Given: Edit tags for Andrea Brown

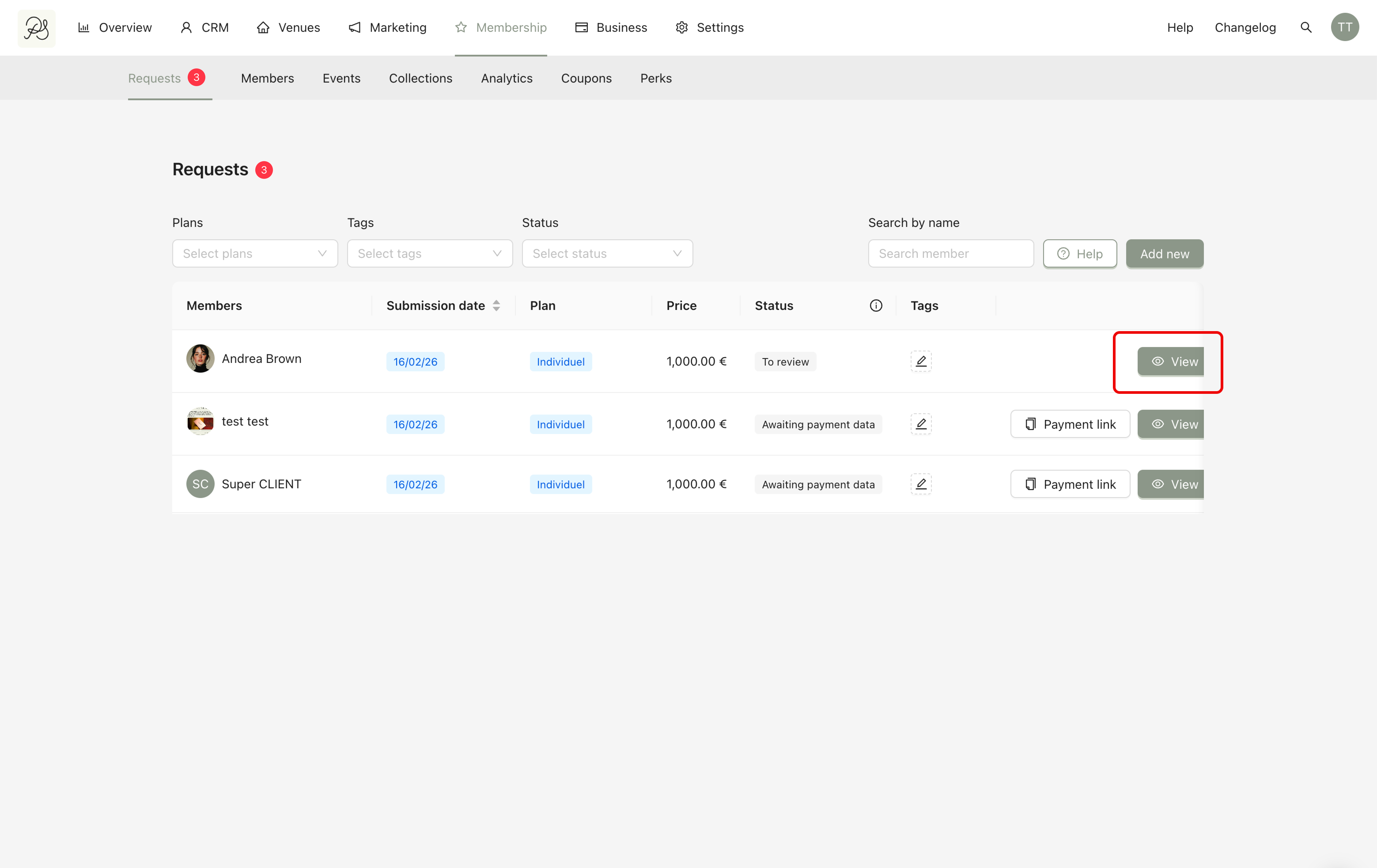Looking at the screenshot, I should 921,361.
